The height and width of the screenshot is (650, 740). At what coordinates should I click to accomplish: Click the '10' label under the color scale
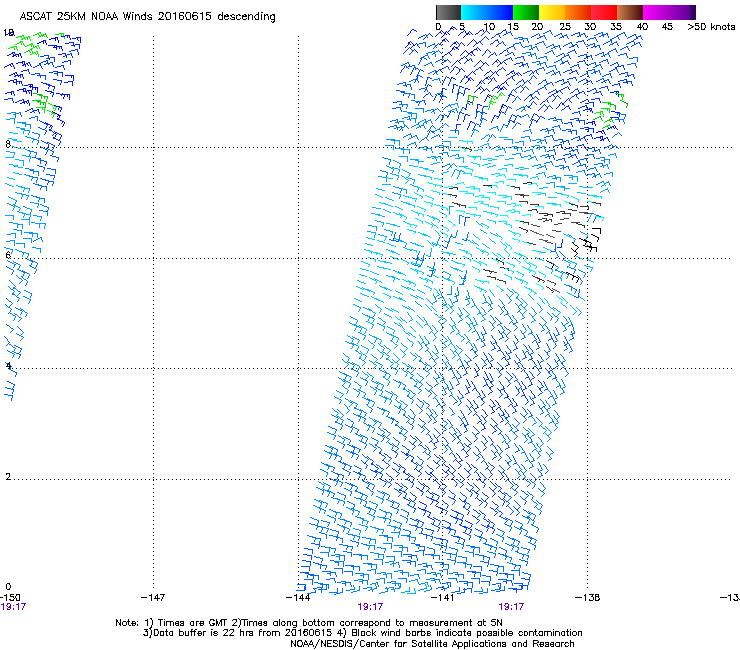(489, 27)
